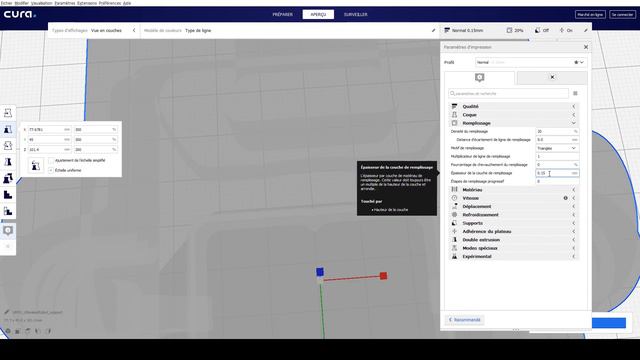Click the Matériau category icon
The image size is (640, 360).
coord(454,190)
